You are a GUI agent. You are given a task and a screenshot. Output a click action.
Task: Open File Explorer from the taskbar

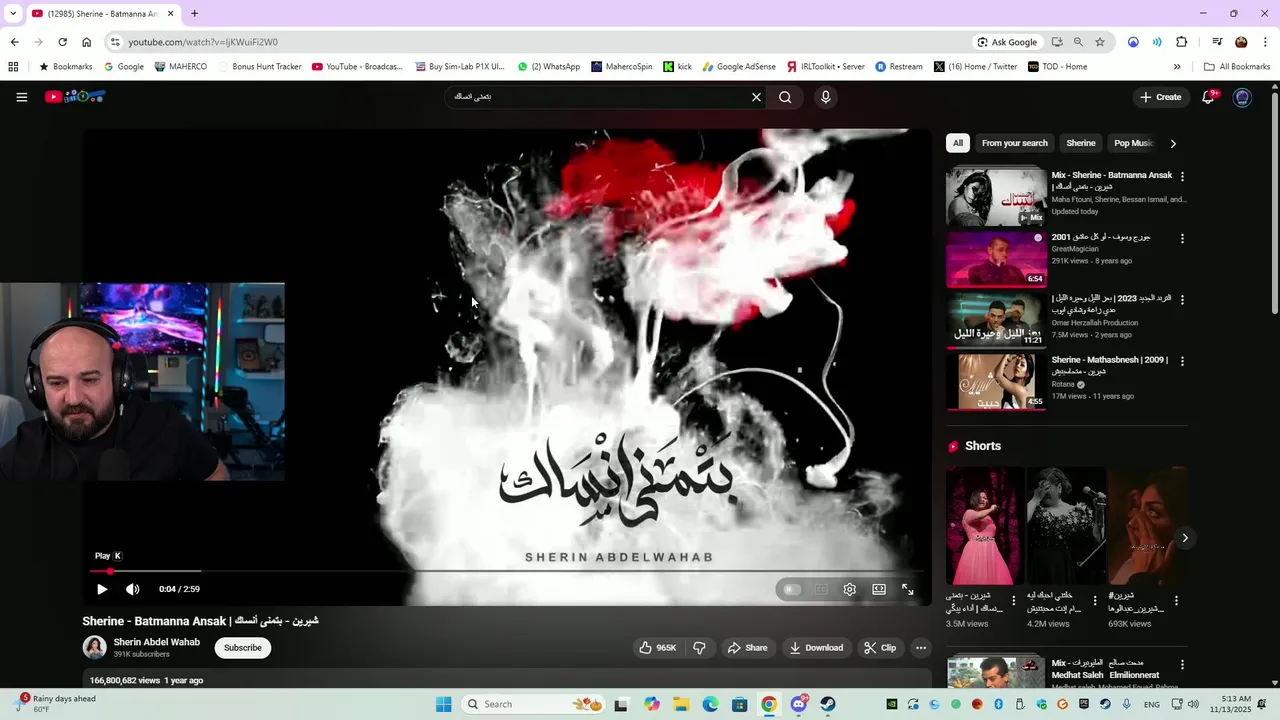point(681,704)
